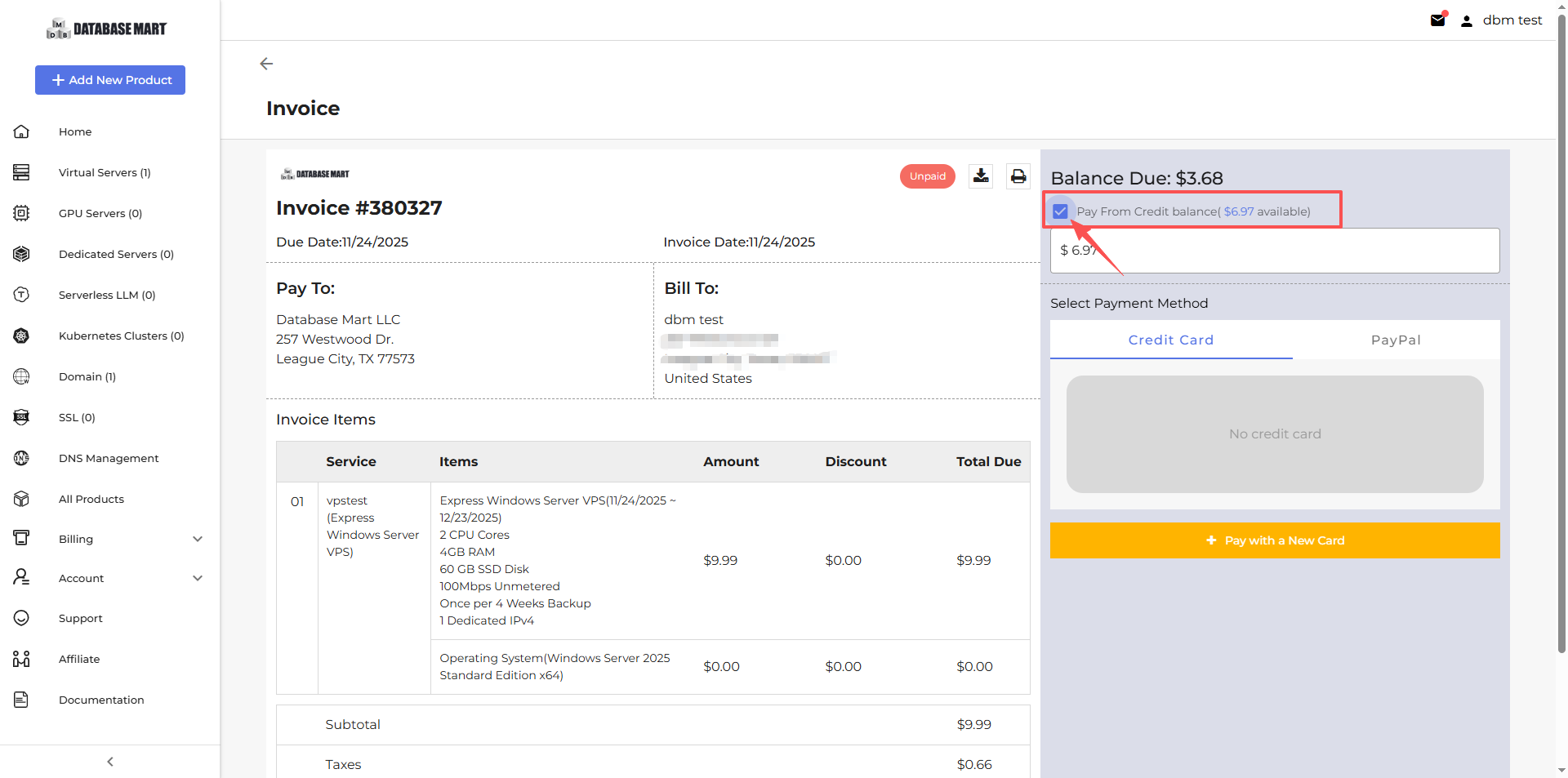This screenshot has height=778, width=1568.
Task: Click the Domain globe icon
Action: coord(21,376)
